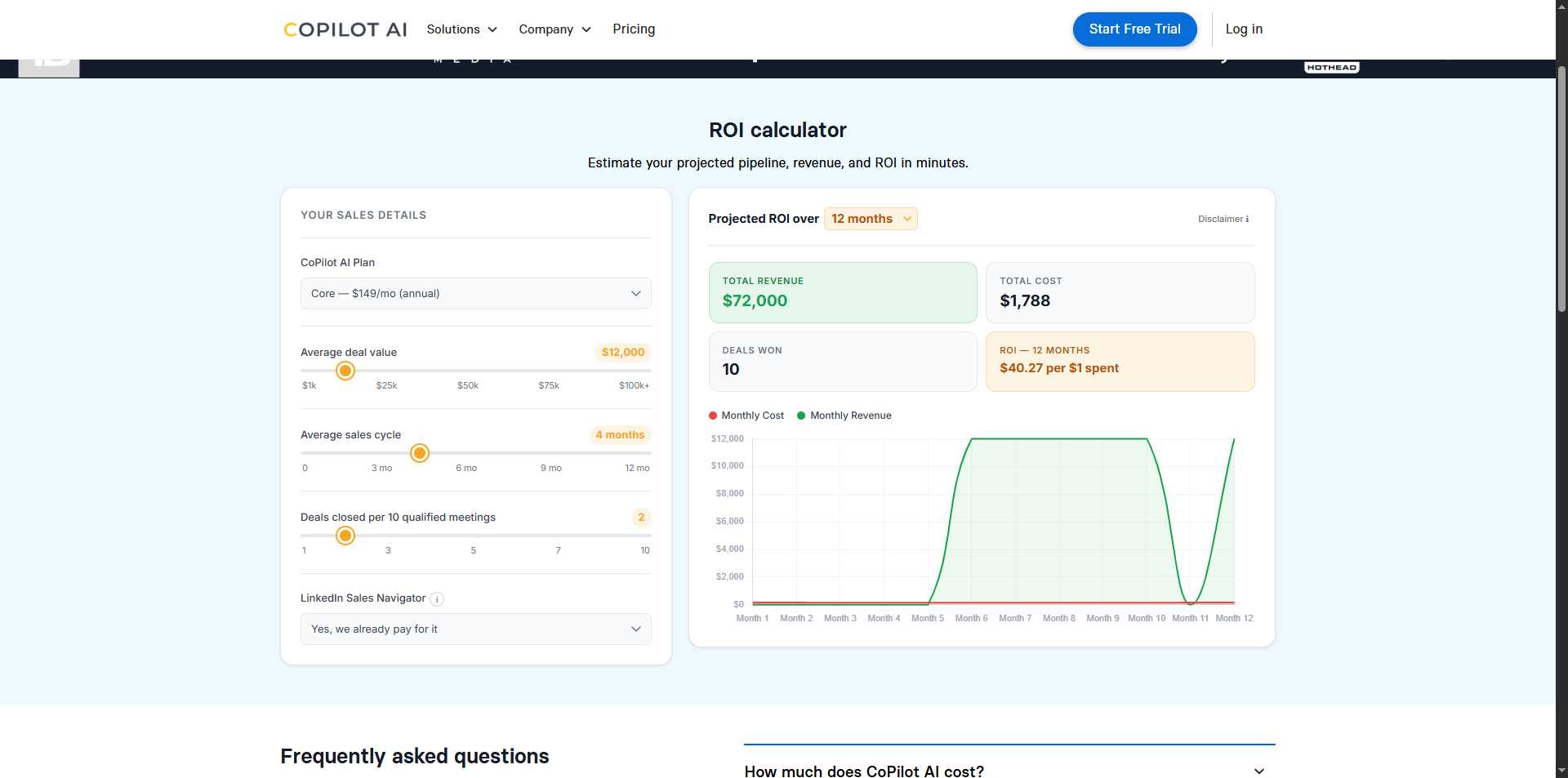Click the Total Revenue $72,000 card
1568x778 pixels.
coord(843,292)
